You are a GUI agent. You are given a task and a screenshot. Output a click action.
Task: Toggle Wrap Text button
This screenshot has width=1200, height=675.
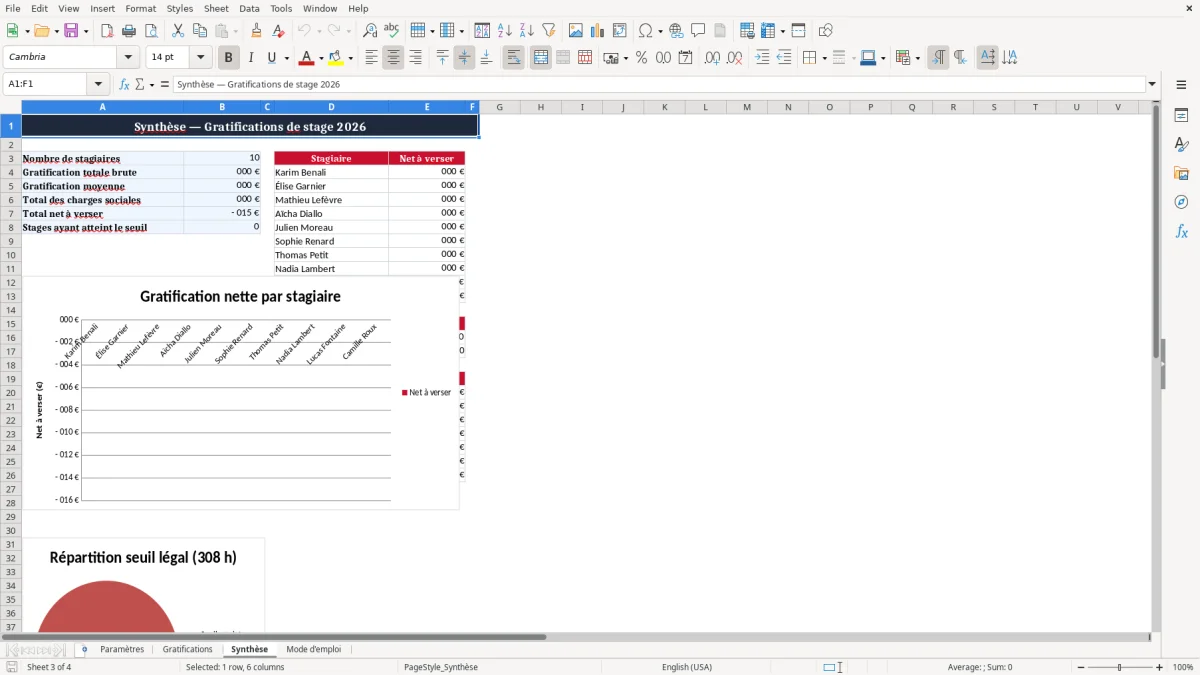tap(514, 58)
